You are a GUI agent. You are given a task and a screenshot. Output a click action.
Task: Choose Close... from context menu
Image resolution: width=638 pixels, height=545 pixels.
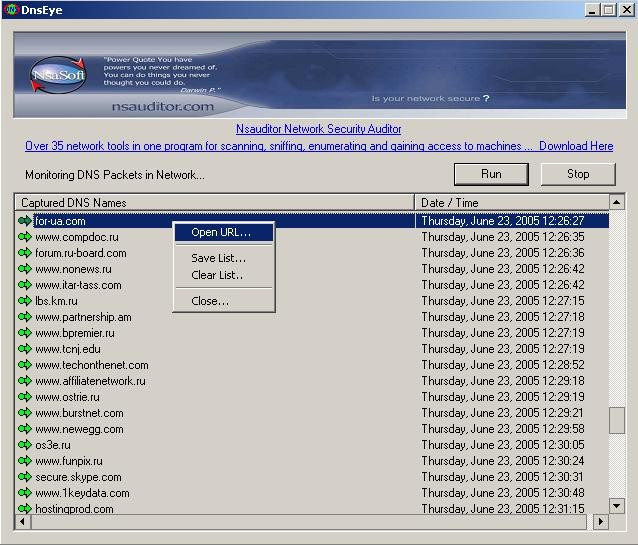[x=223, y=301]
